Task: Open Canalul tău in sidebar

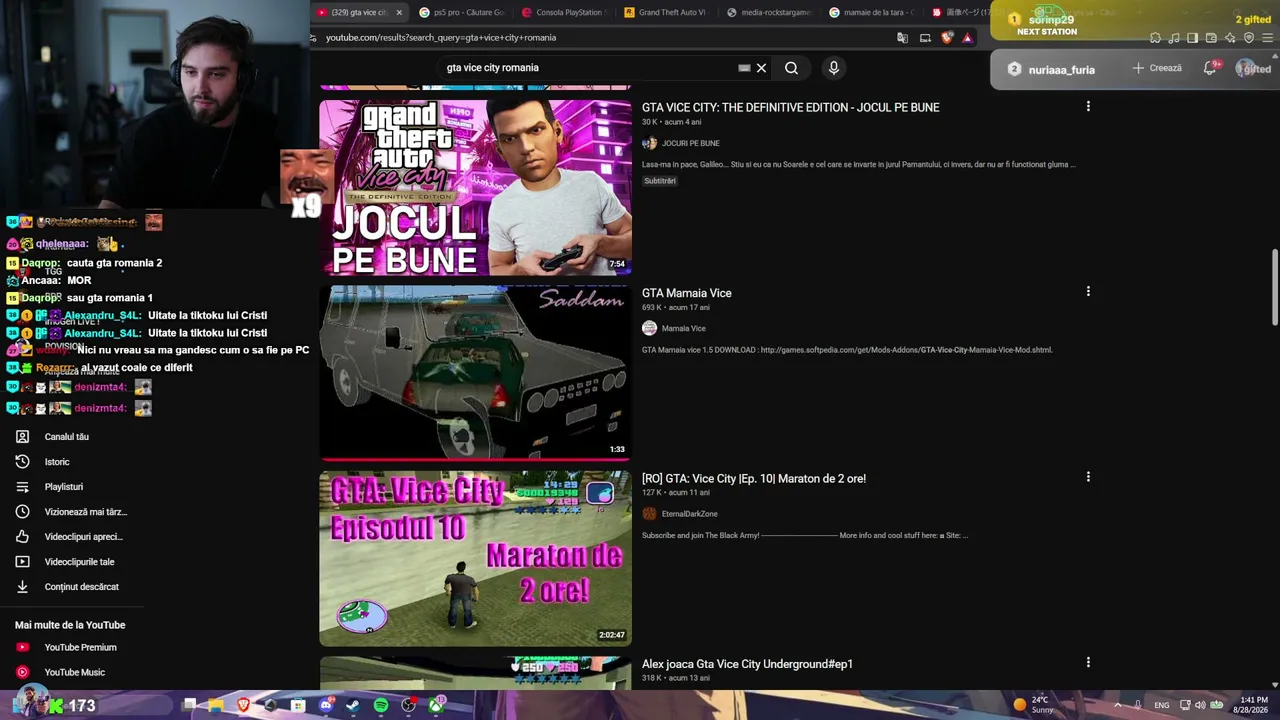Action: click(66, 437)
